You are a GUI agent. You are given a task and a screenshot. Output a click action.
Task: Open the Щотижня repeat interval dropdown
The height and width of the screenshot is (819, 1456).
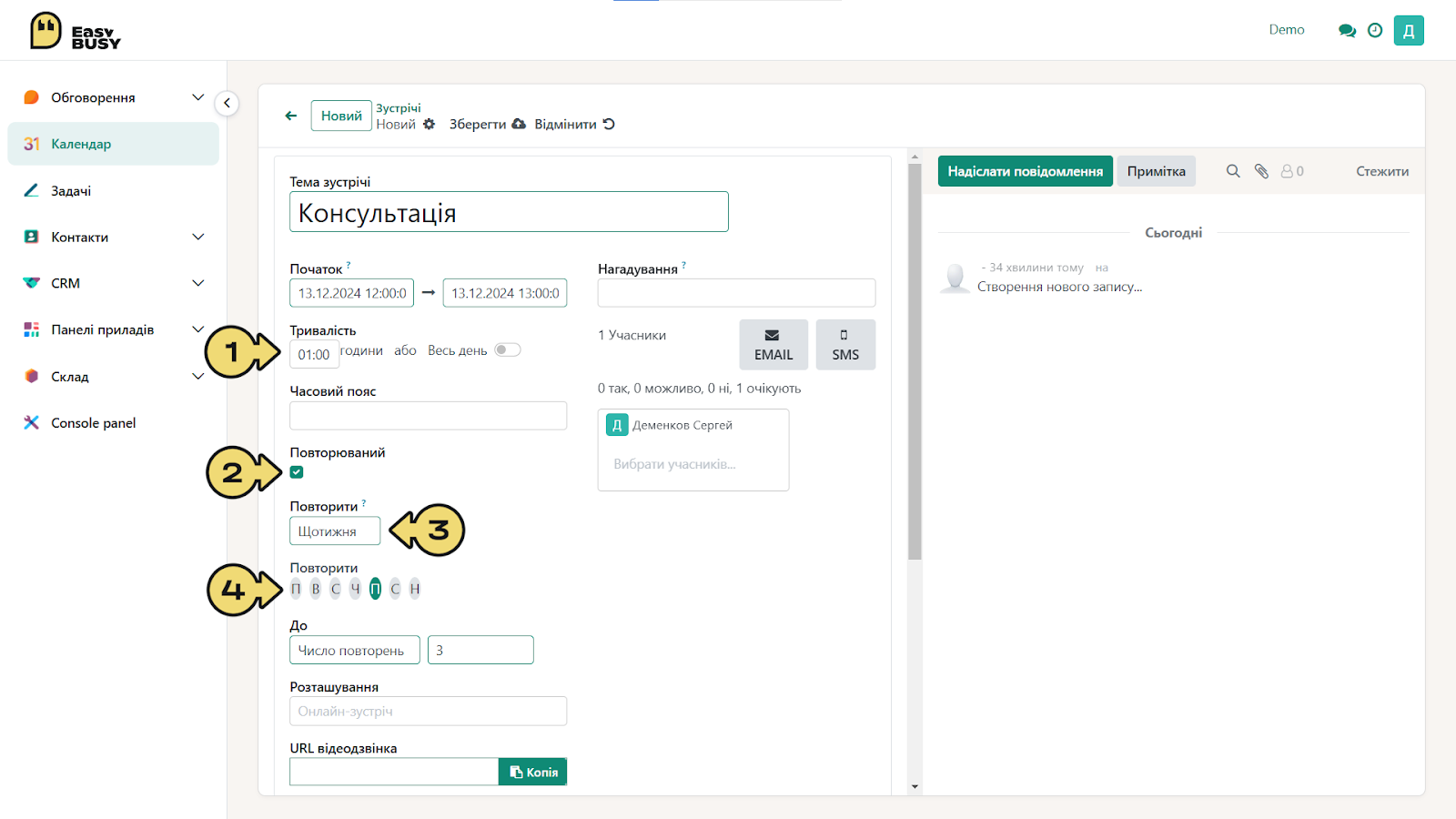click(x=335, y=531)
